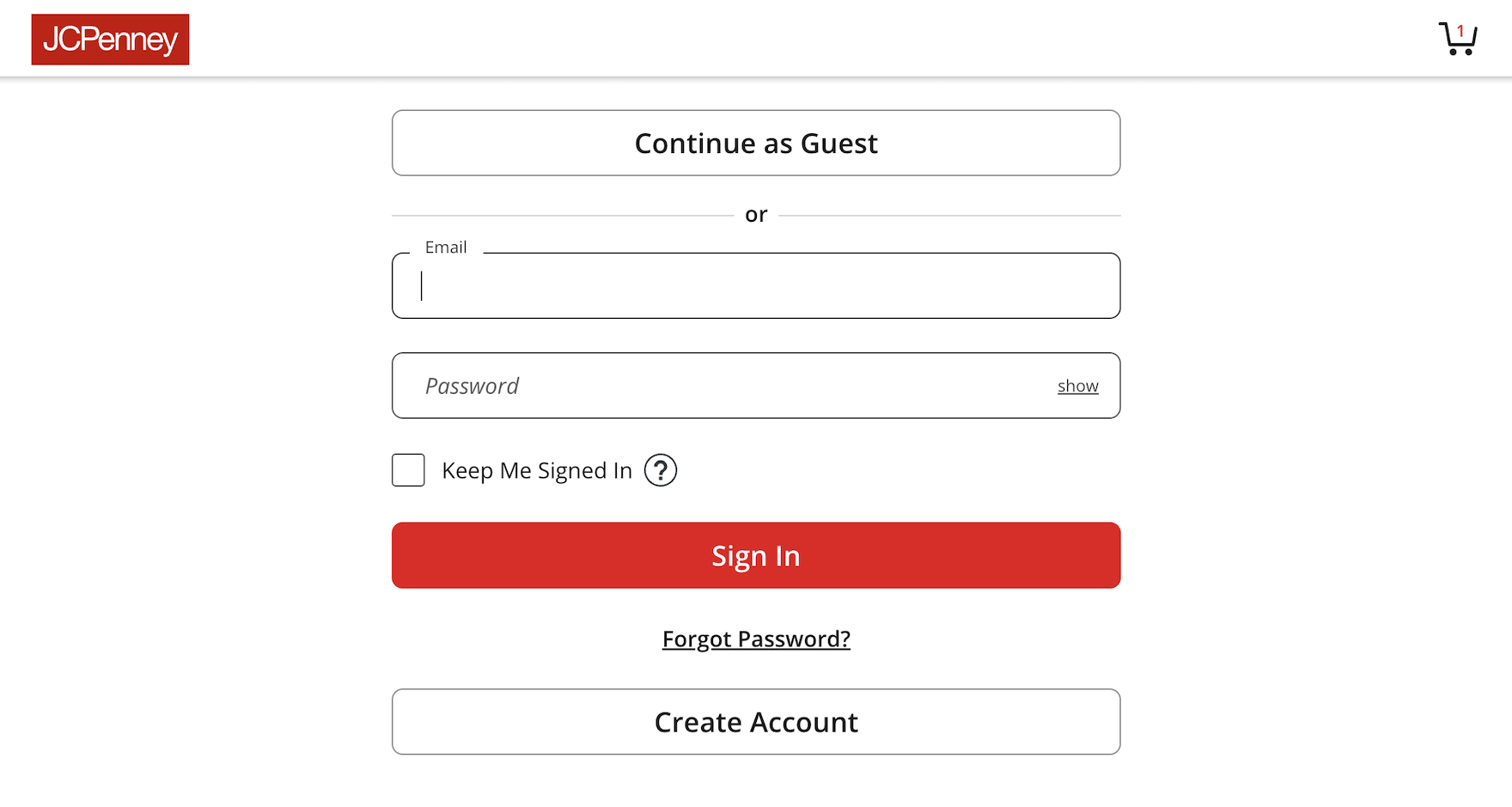This screenshot has height=807, width=1512.
Task: Click the question mark beside Keep Me Signed In
Action: click(x=661, y=470)
